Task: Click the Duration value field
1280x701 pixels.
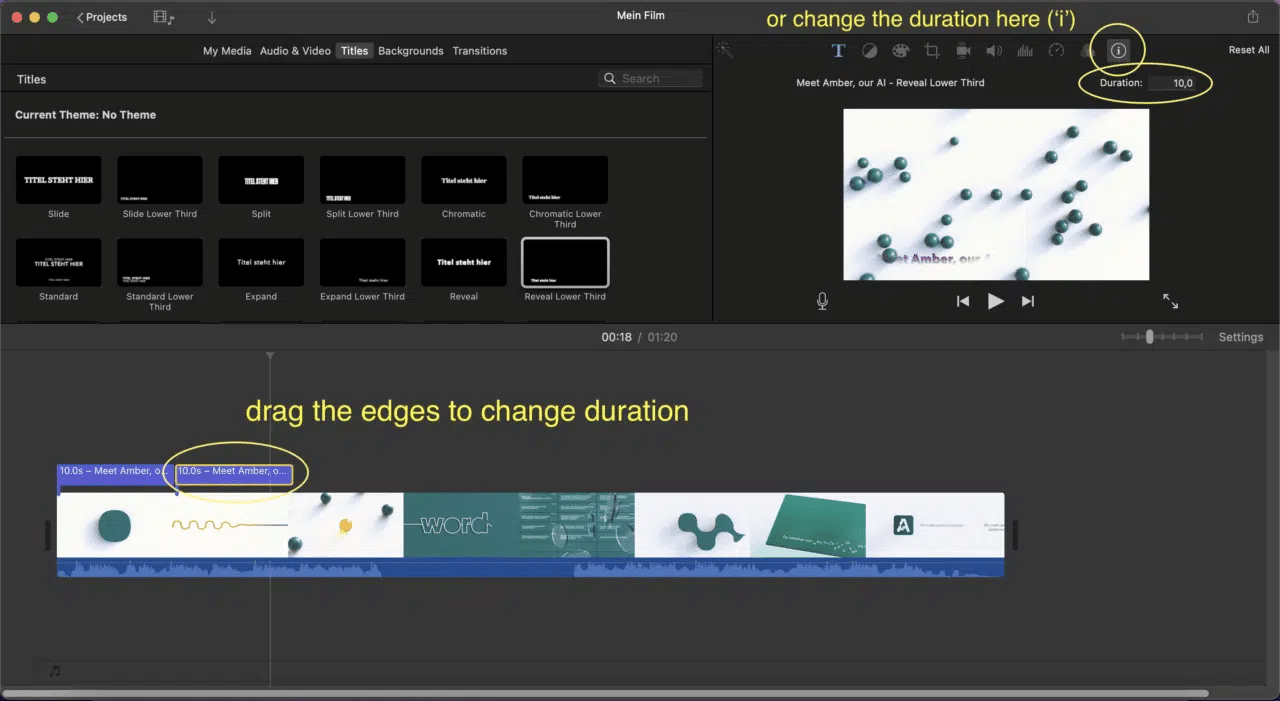Action: point(1171,83)
